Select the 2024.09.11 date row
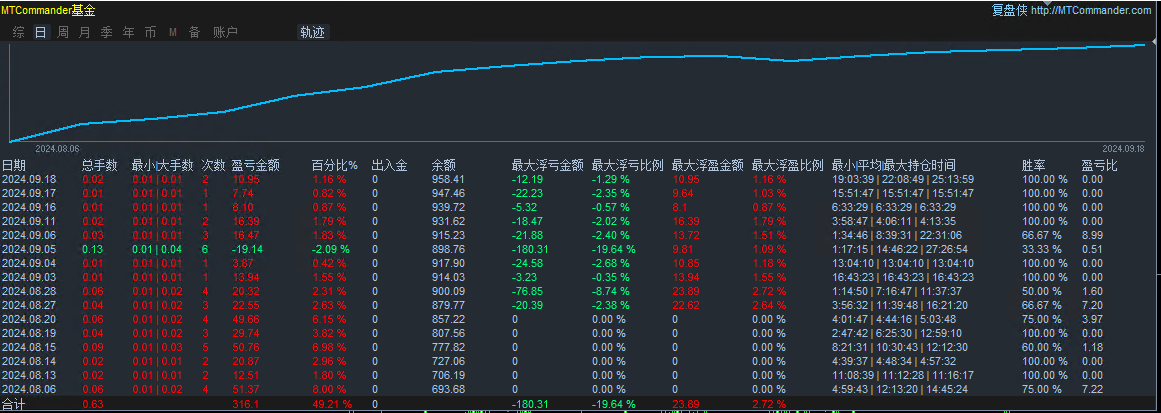The image size is (1161, 413). click(x=29, y=221)
